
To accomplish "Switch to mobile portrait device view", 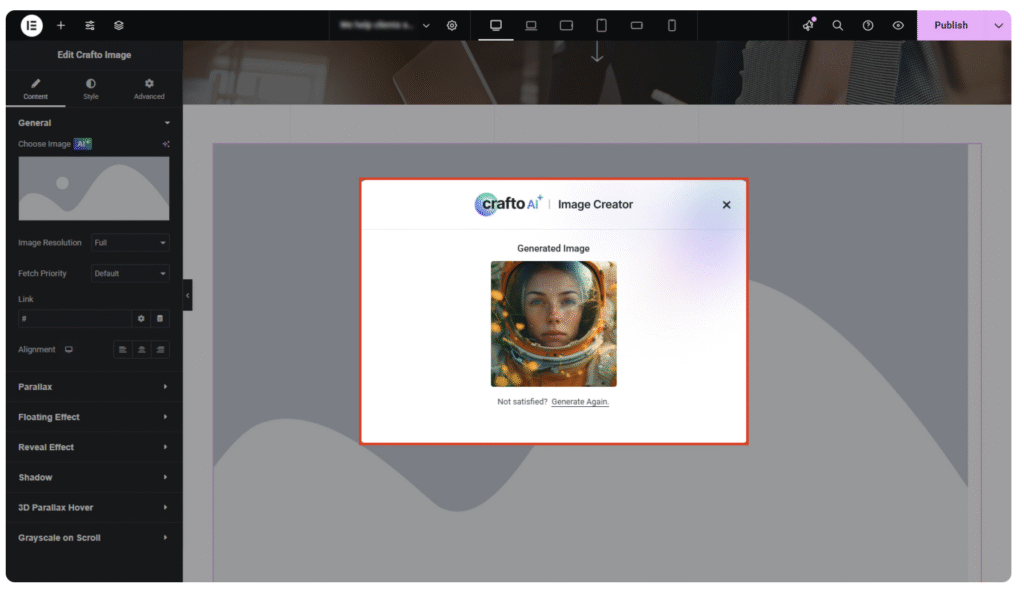I will point(672,25).
